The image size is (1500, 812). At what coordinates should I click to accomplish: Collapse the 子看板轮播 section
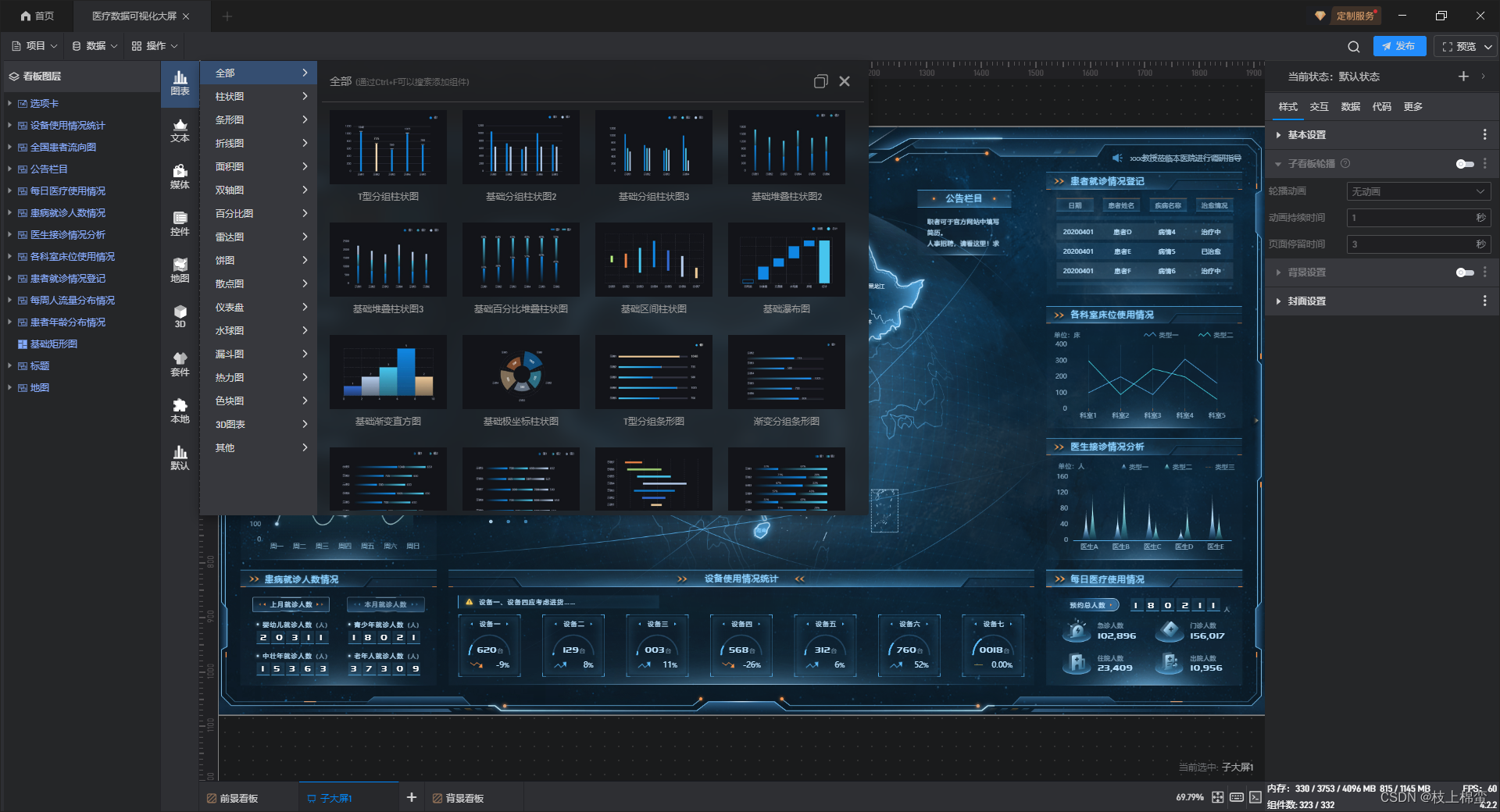tap(1278, 164)
